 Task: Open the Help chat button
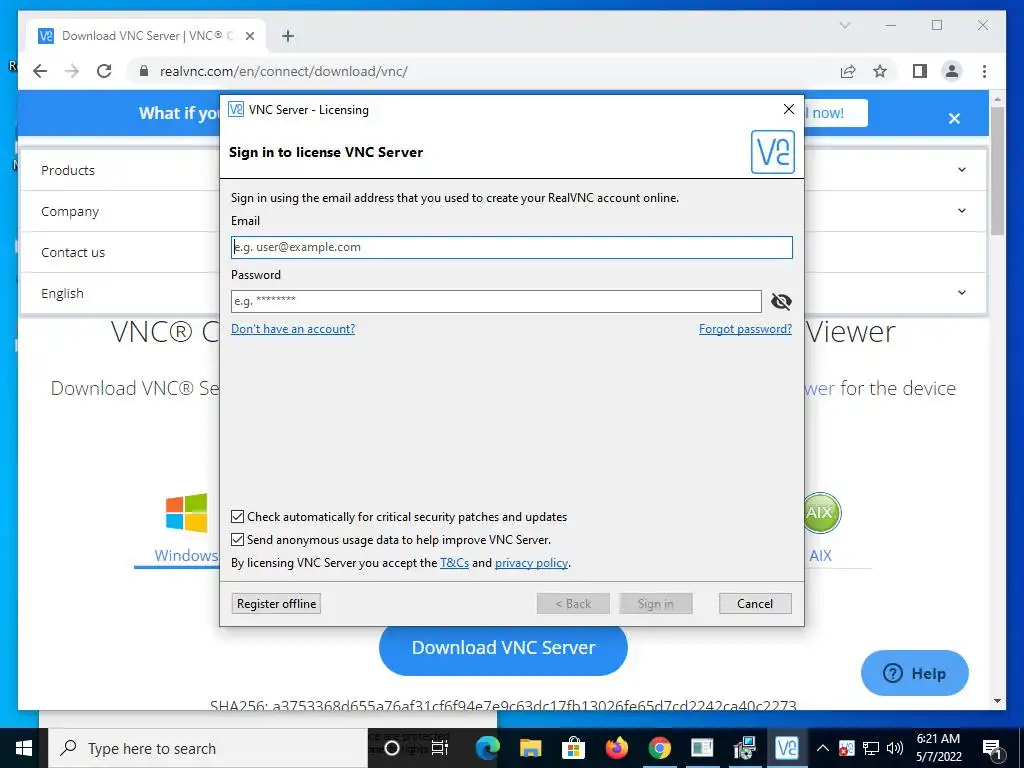coord(914,673)
